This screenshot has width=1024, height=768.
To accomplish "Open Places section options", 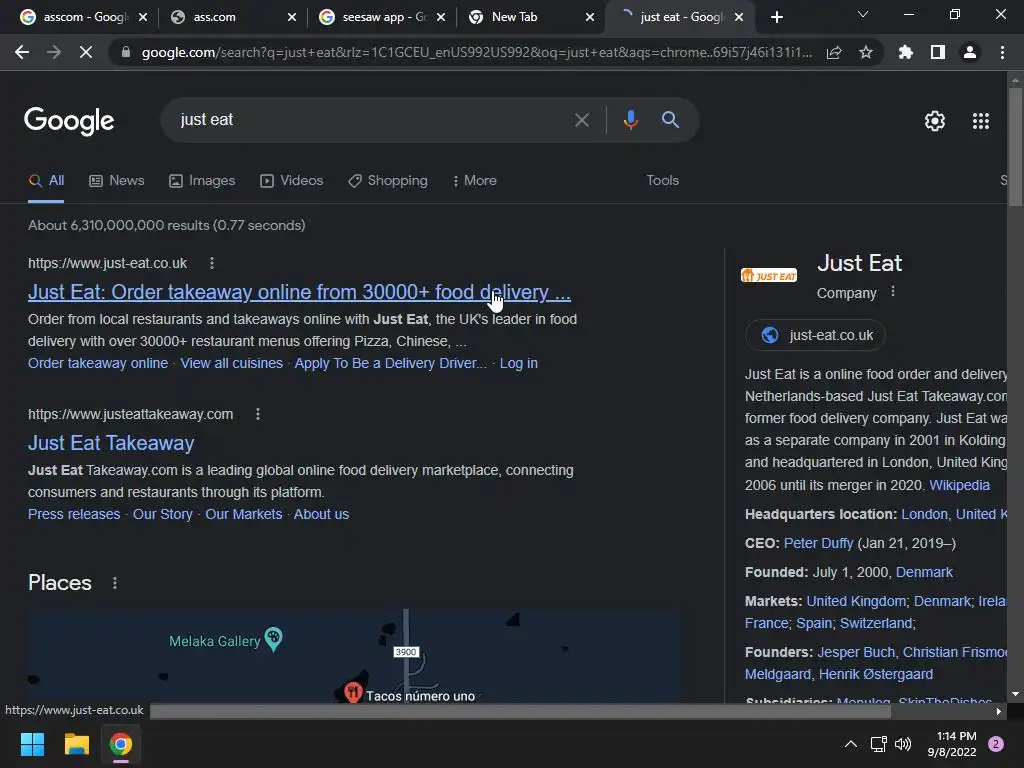I will click(115, 583).
